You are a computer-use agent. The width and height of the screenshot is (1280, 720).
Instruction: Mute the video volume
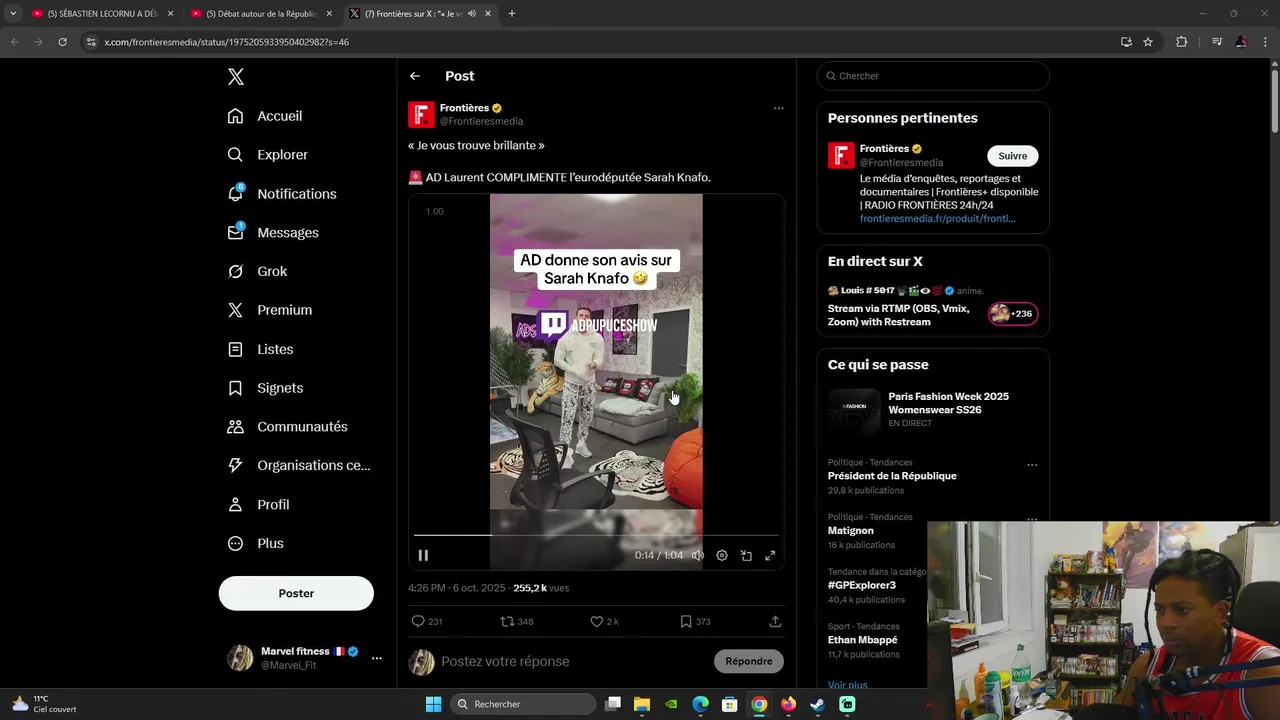(697, 555)
